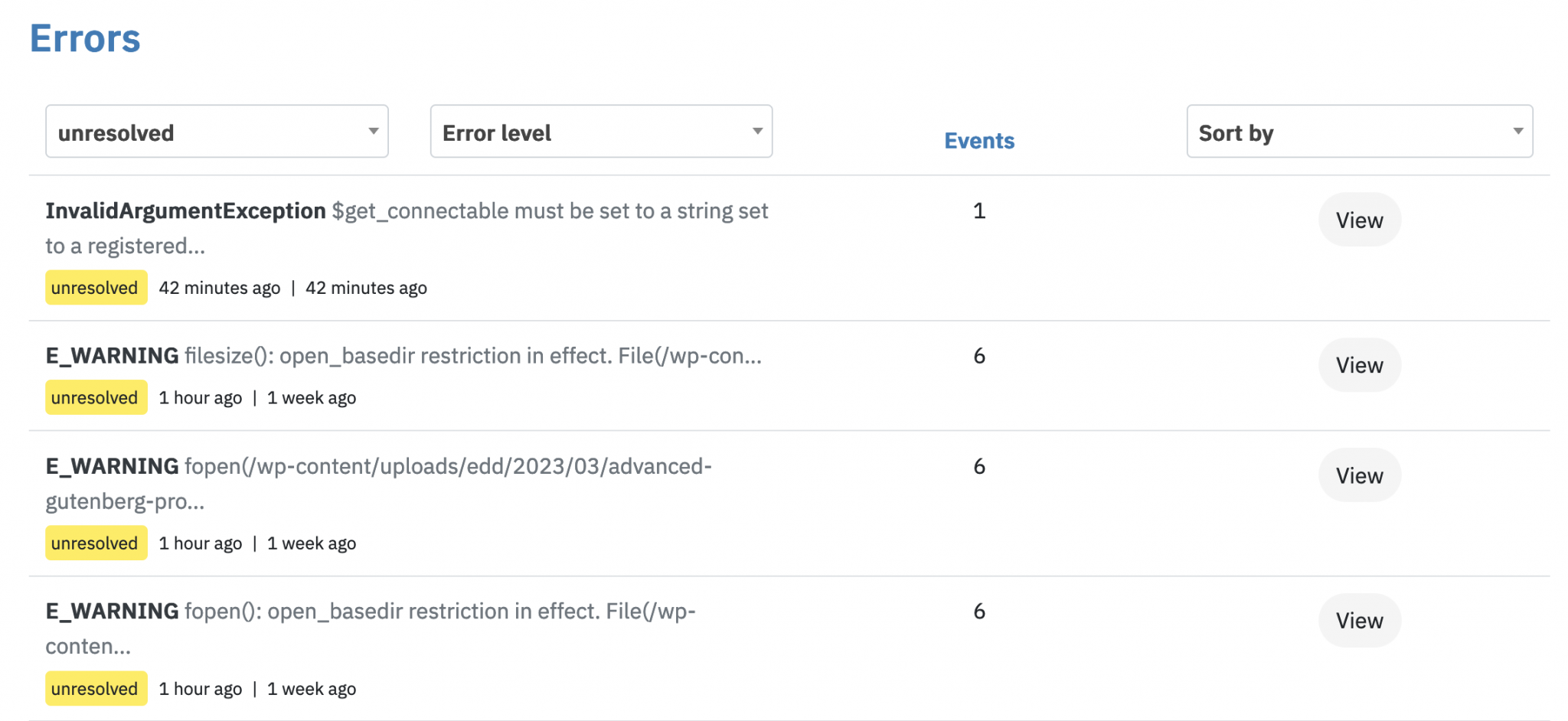Image resolution: width=1568 pixels, height=721 pixels.
Task: View the InvalidArgumentException error
Action: 1359,220
